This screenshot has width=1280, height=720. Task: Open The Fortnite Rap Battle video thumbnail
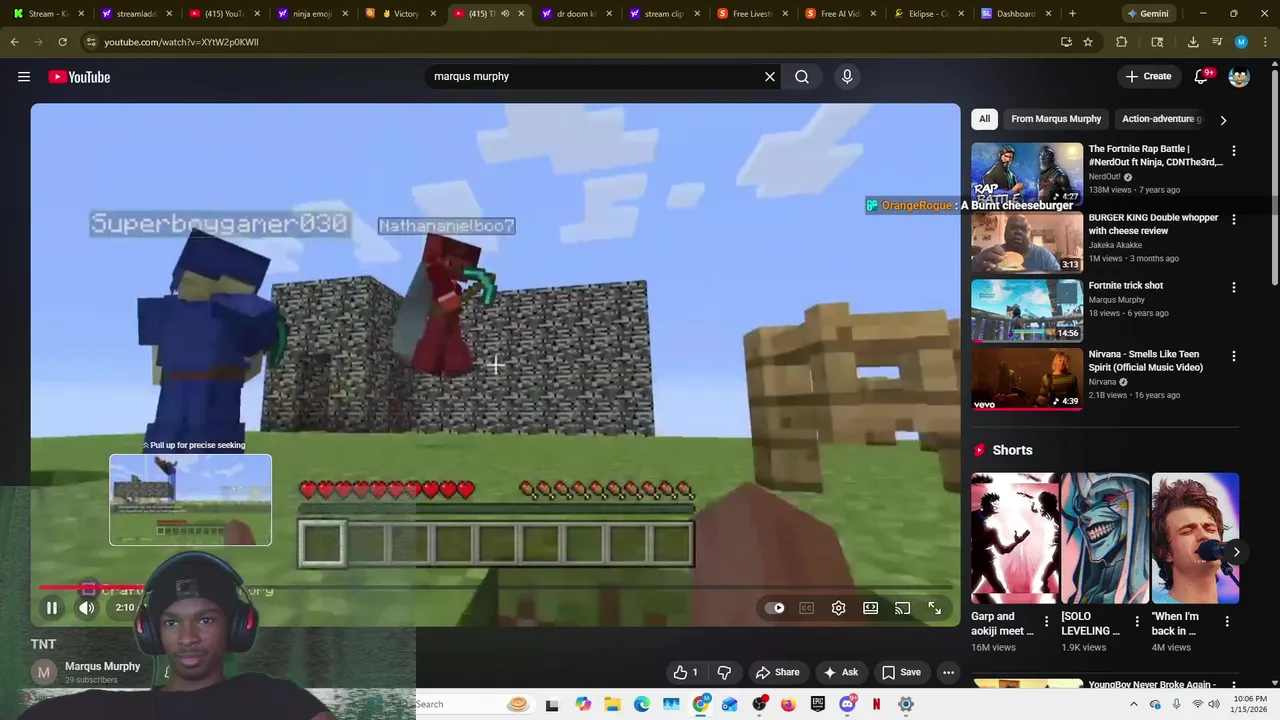click(1027, 174)
